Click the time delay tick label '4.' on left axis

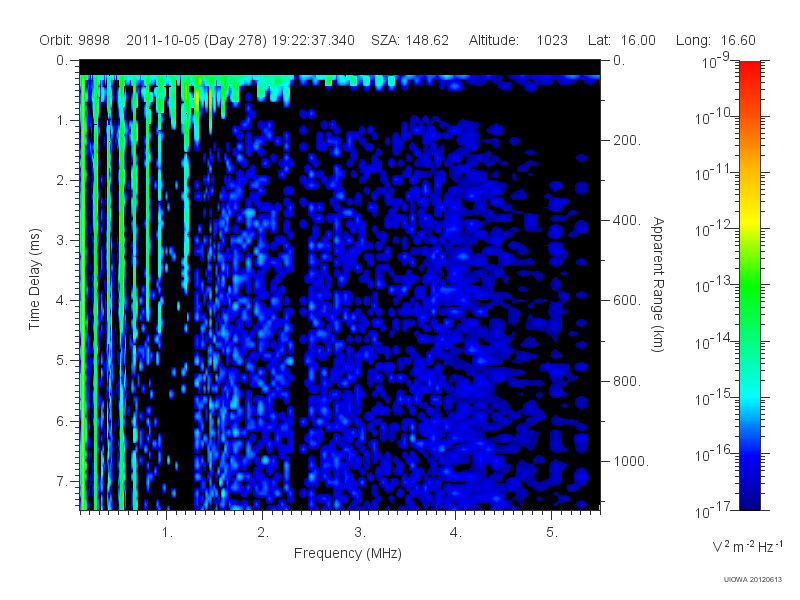[x=62, y=301]
